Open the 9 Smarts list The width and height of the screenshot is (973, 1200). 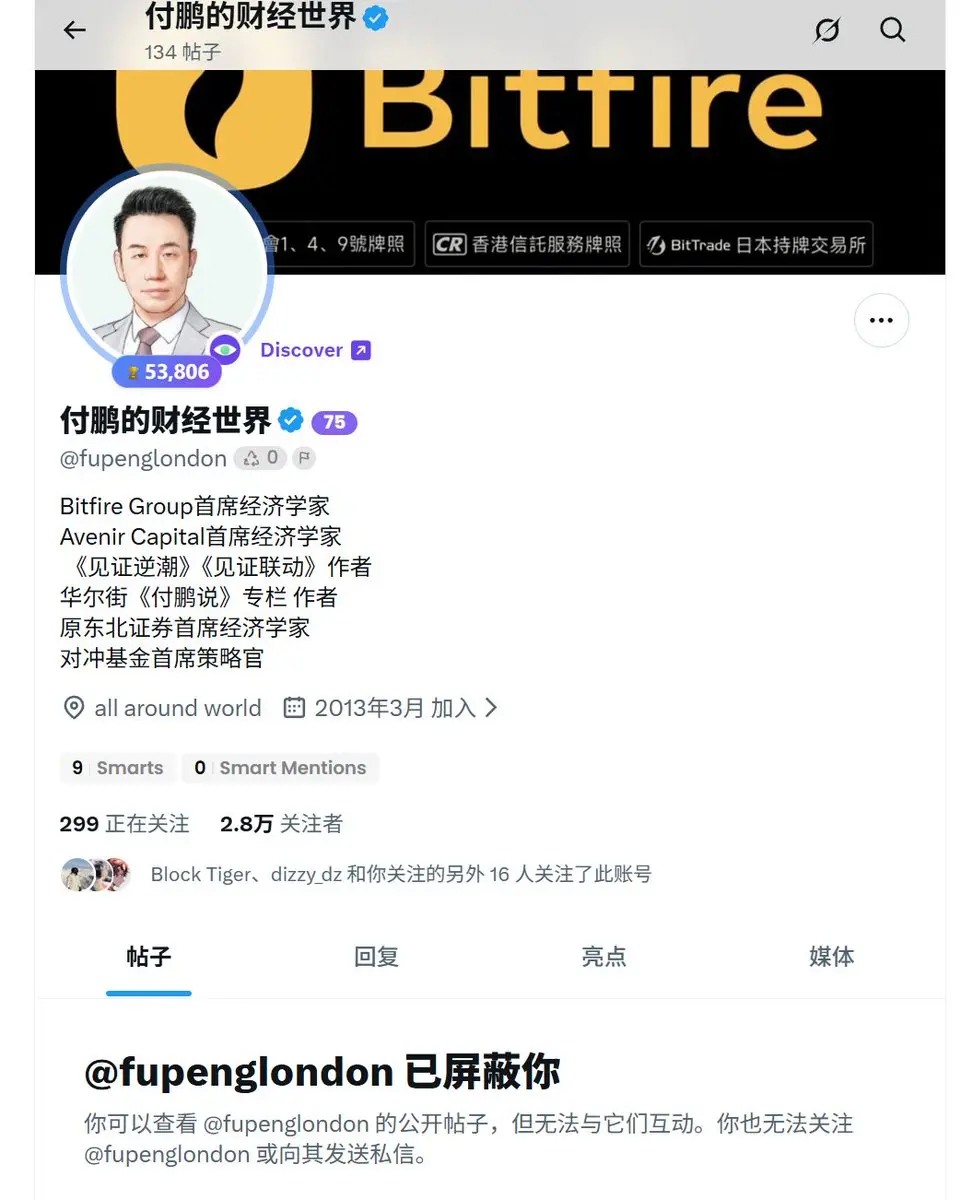click(118, 768)
